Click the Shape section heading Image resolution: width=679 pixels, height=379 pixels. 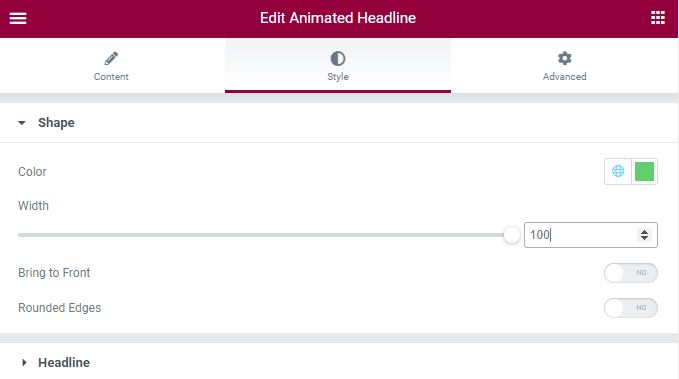56,123
